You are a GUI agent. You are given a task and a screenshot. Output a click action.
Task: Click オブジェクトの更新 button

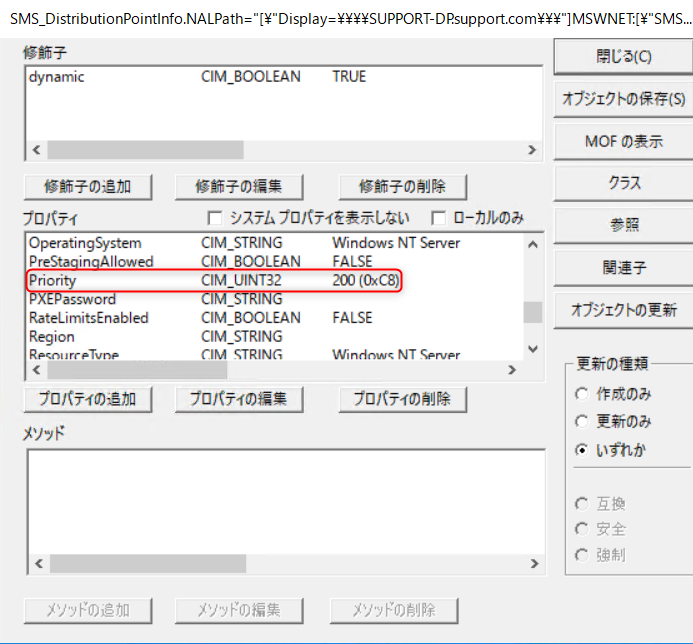tap(623, 310)
